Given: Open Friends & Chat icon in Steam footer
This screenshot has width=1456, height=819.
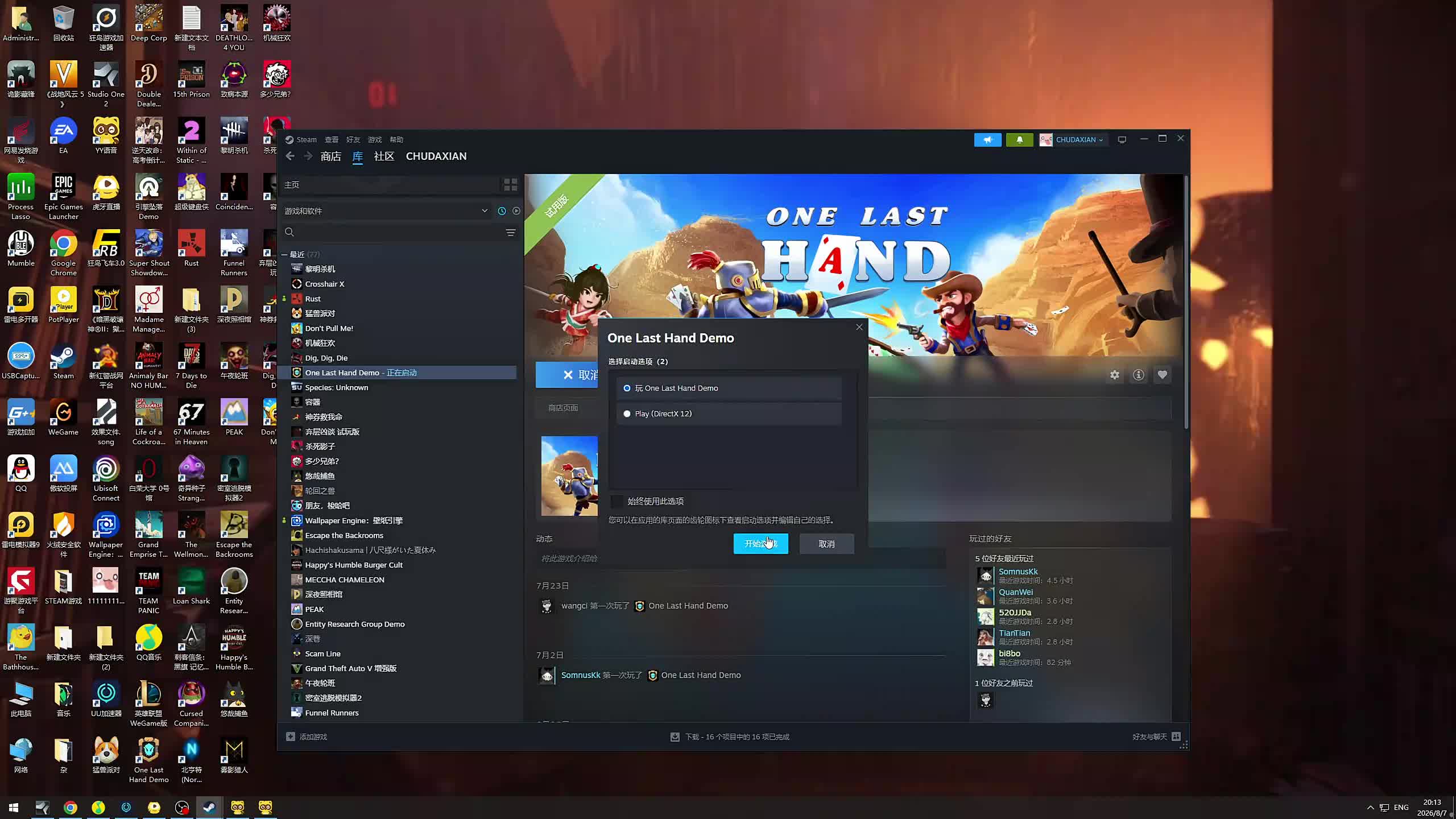Looking at the screenshot, I should click(x=1176, y=737).
